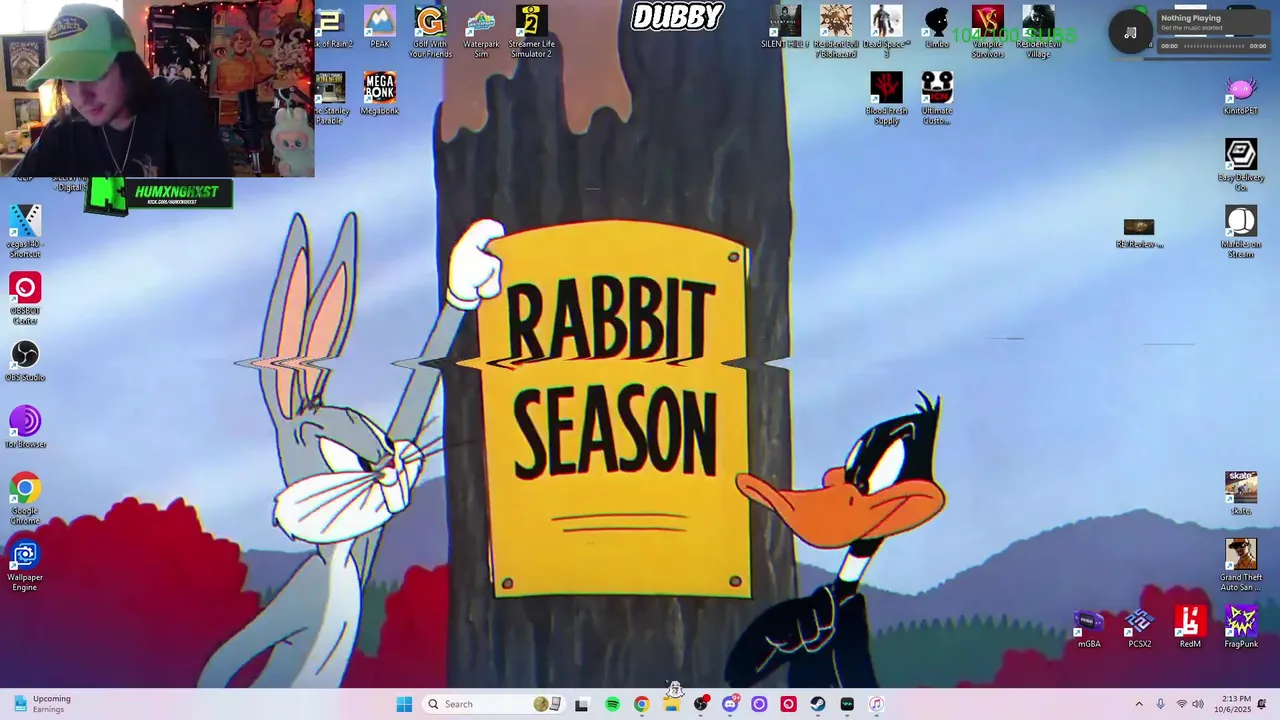Open the Limbo desktop shortcut
Screen dimensions: 1280x720
pyautogui.click(x=937, y=27)
